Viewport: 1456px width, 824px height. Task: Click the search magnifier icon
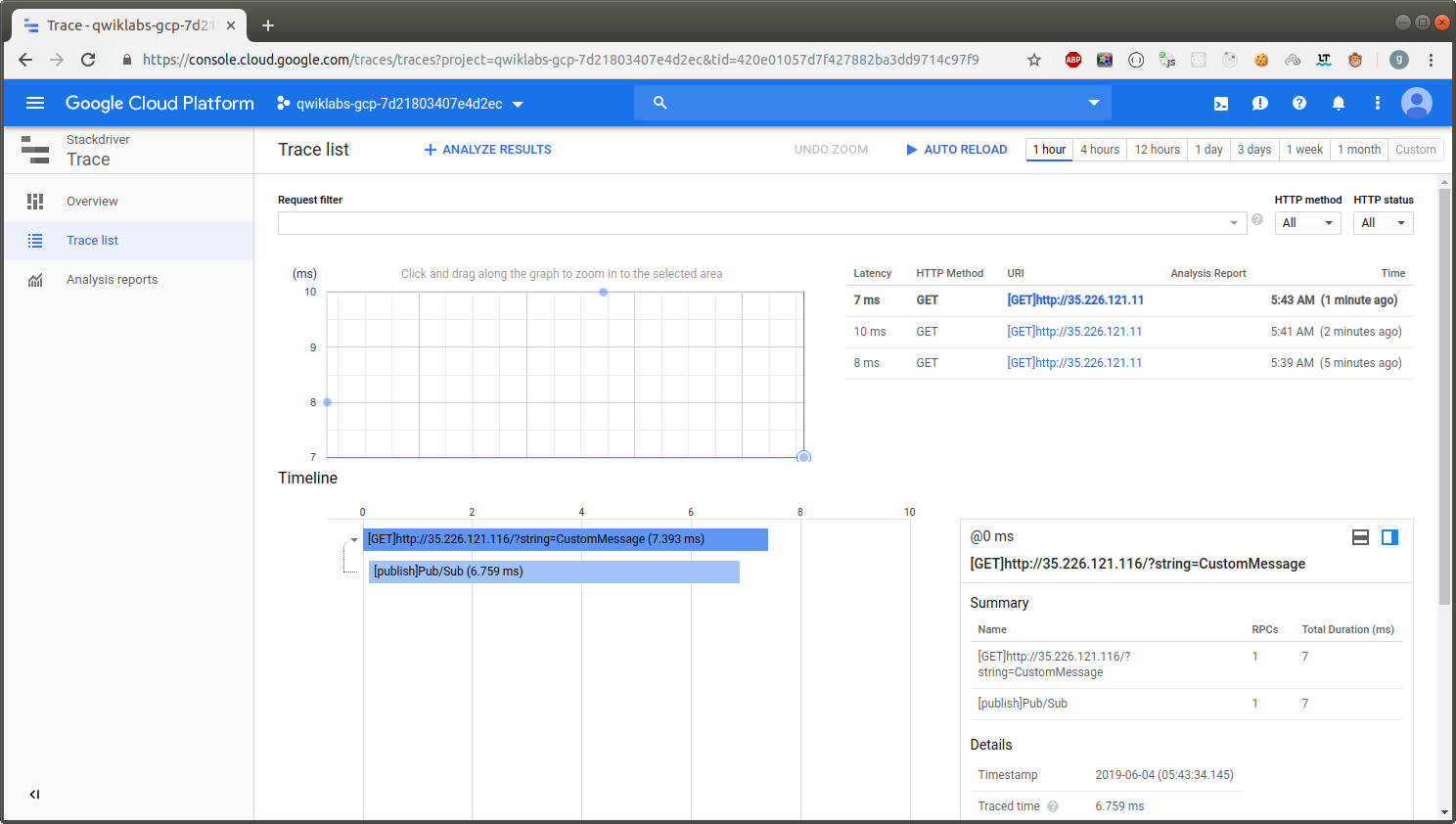point(660,103)
